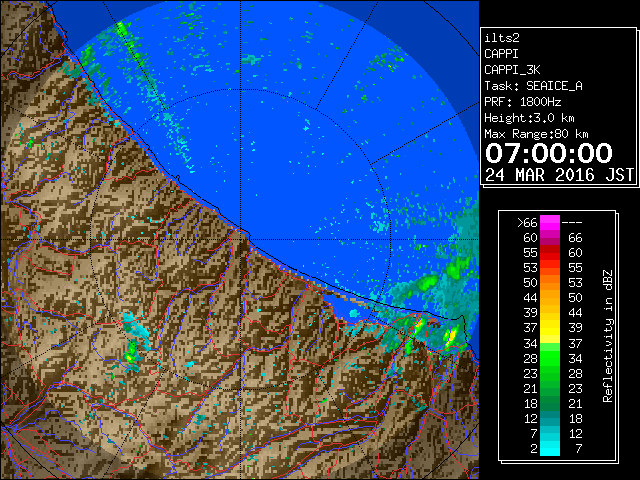
Task: Select the 'CAPPI_3K' product name text
Action: coord(512,70)
